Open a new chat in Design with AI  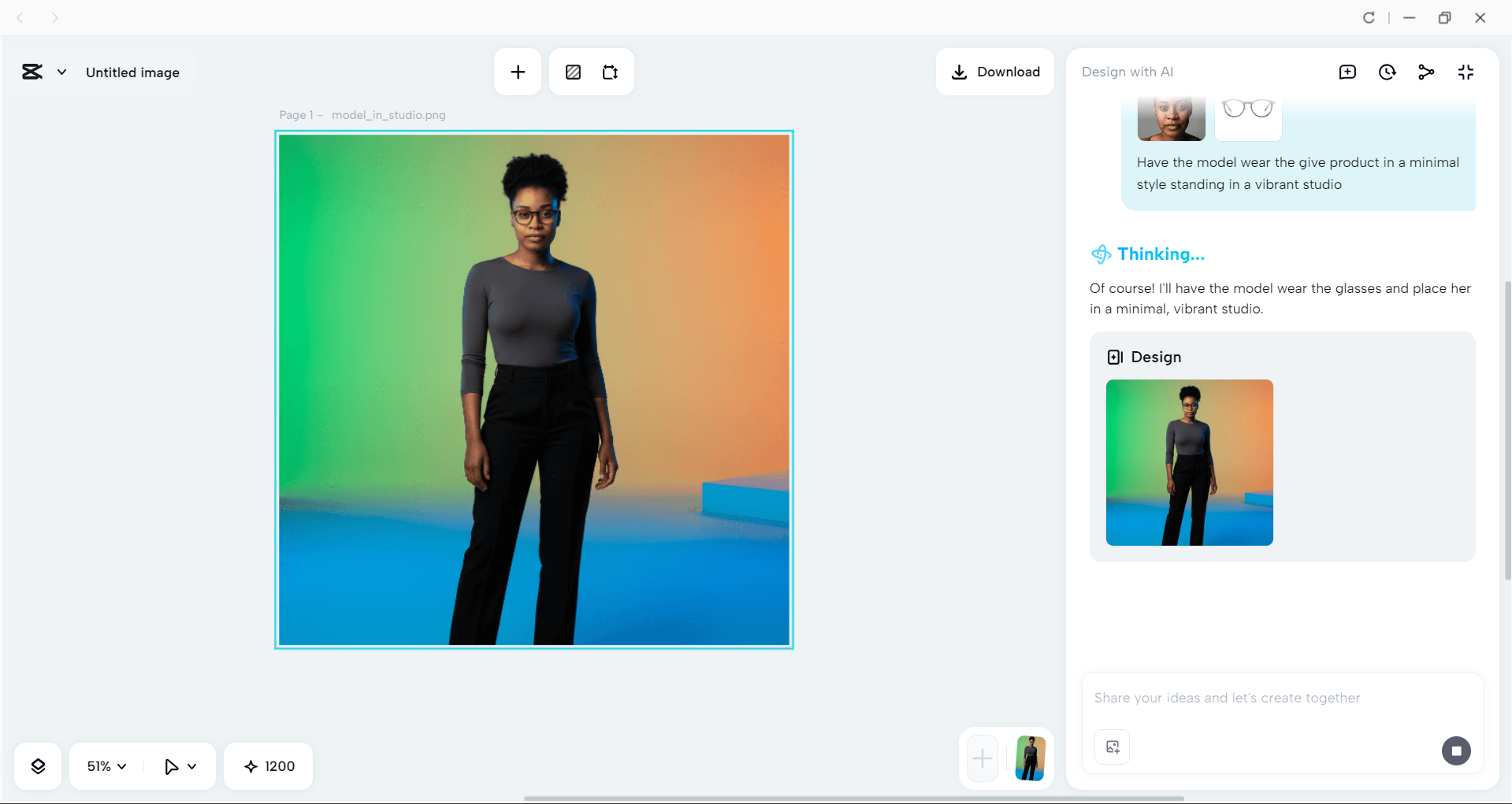pyautogui.click(x=1348, y=72)
